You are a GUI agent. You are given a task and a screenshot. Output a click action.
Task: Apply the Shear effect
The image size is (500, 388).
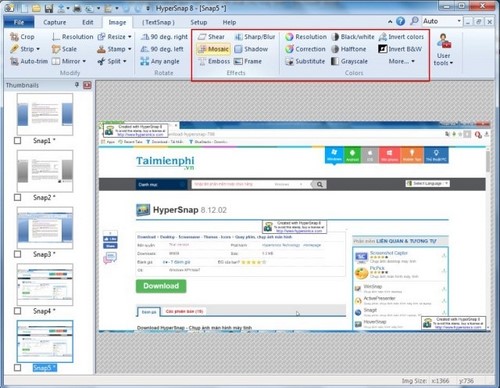(x=211, y=37)
